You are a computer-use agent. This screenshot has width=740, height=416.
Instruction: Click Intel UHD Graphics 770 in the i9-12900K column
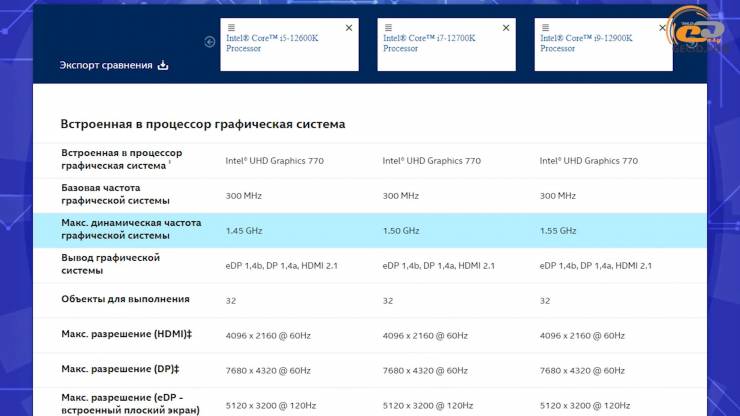[589, 161]
